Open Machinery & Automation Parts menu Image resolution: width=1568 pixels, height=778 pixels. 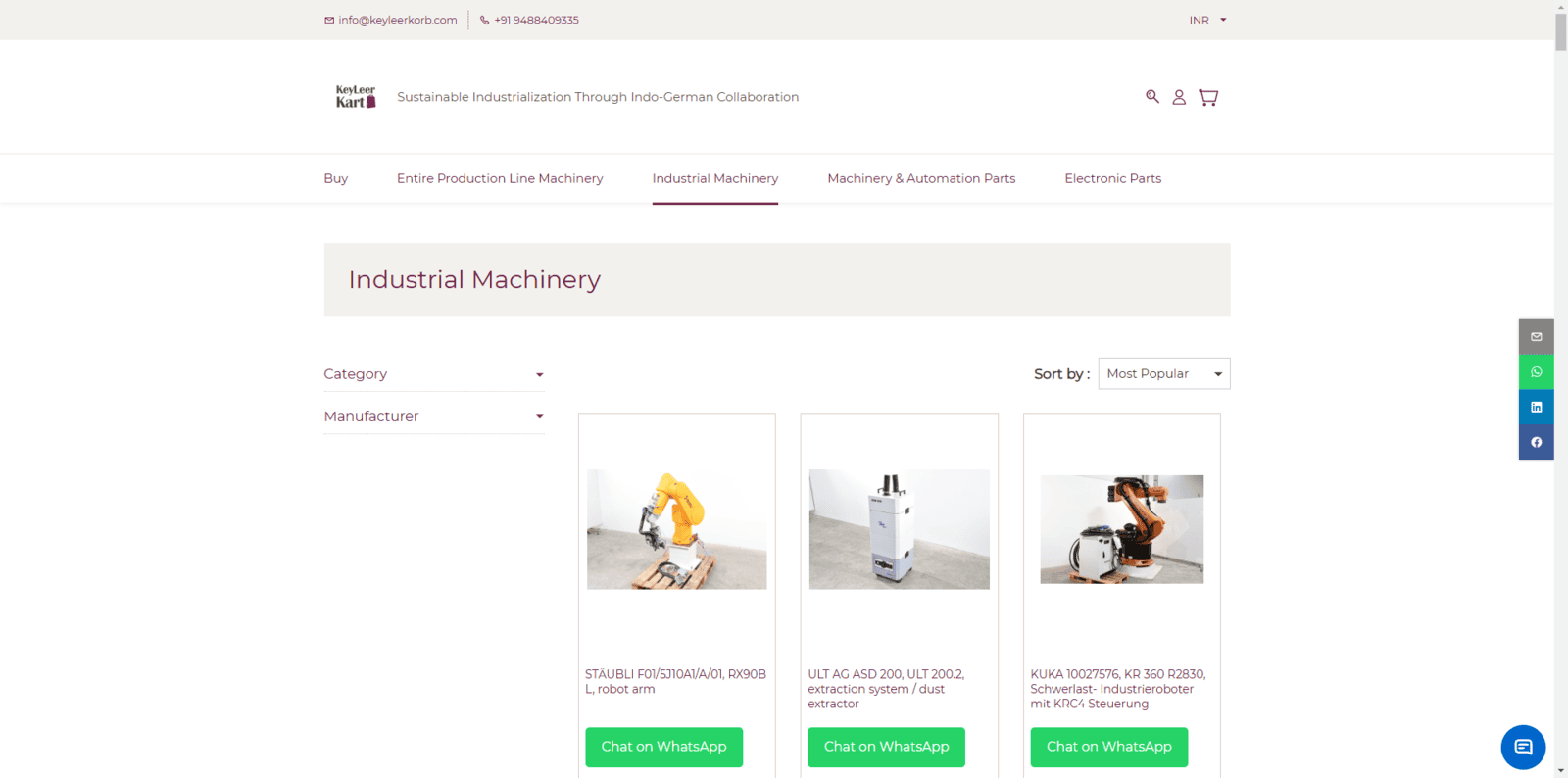click(x=921, y=178)
